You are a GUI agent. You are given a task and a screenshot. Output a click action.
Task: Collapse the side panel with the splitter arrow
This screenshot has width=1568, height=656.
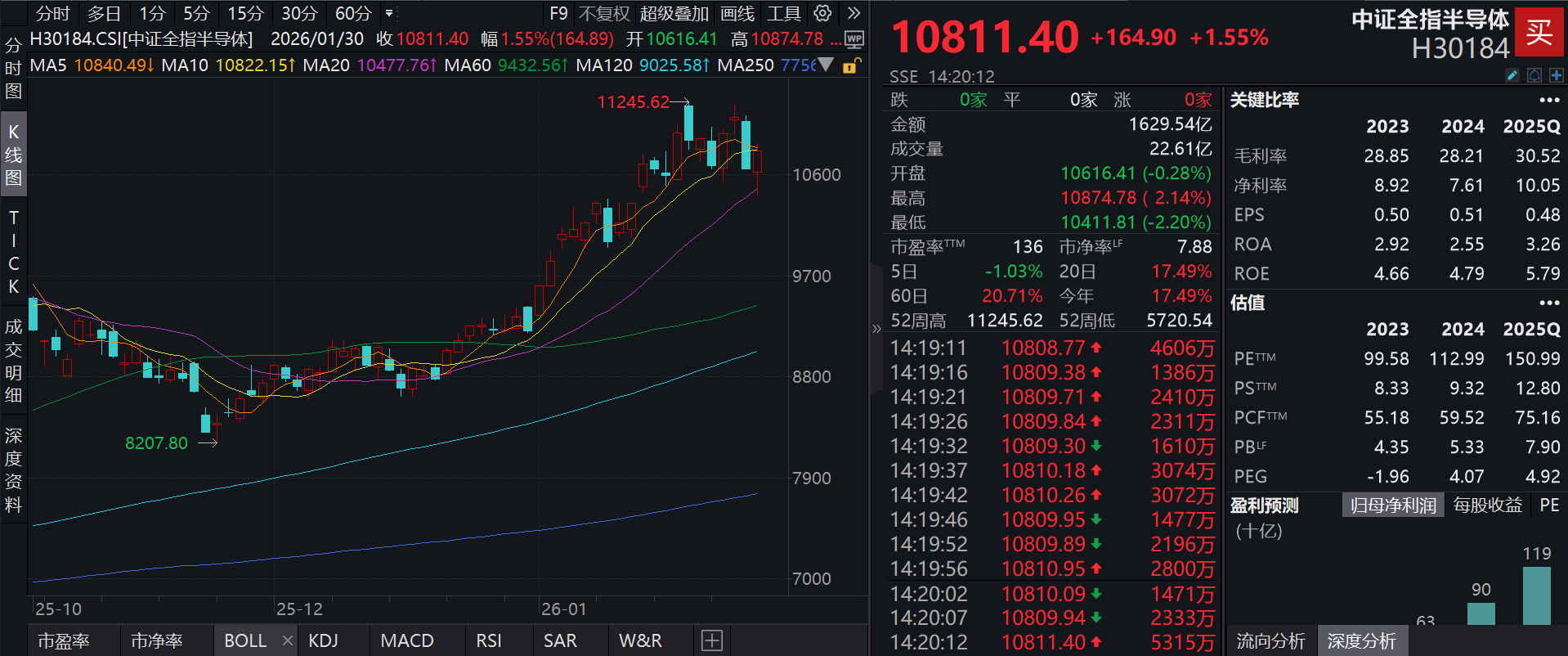pos(876,329)
